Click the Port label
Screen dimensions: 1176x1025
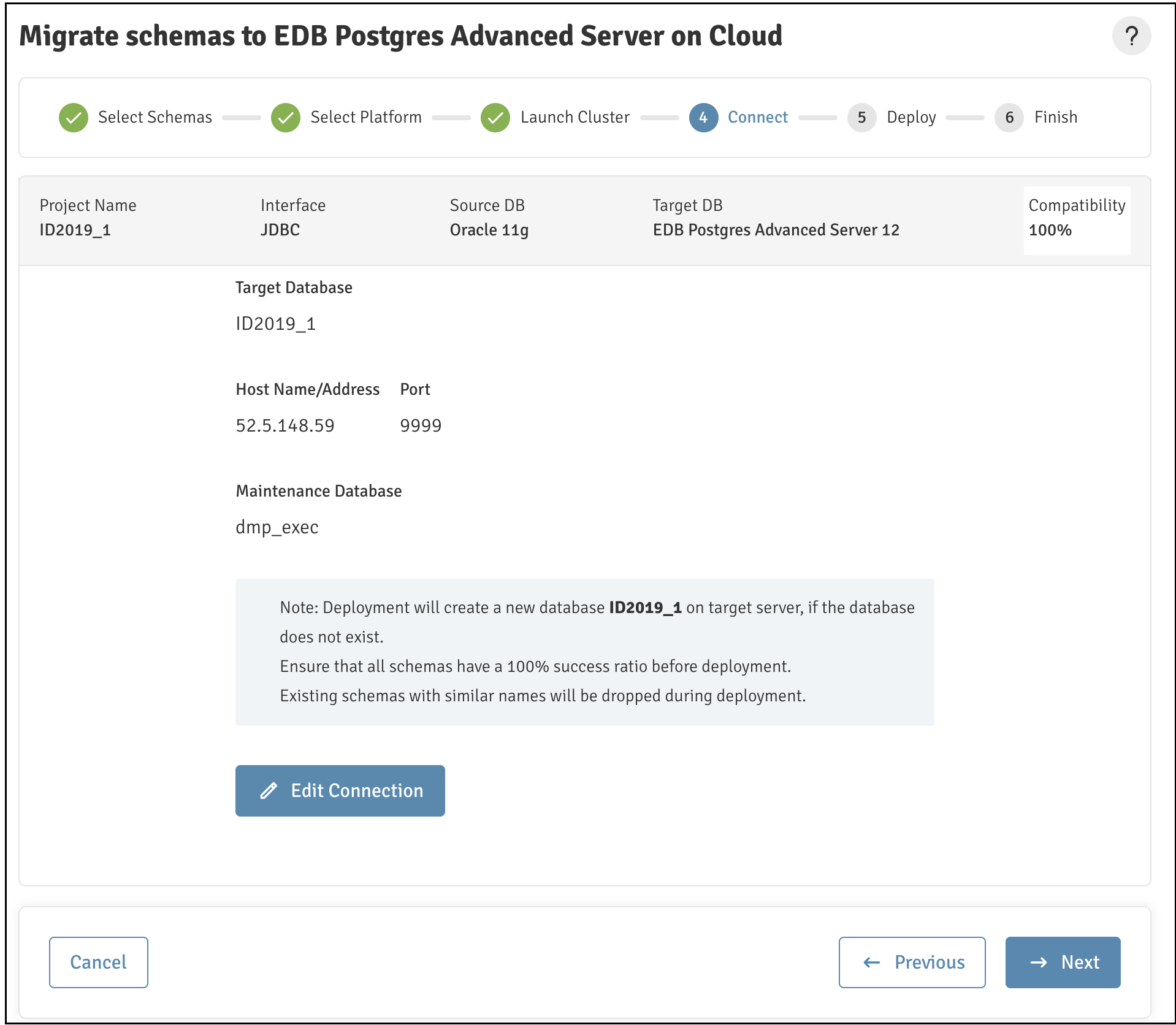click(415, 389)
